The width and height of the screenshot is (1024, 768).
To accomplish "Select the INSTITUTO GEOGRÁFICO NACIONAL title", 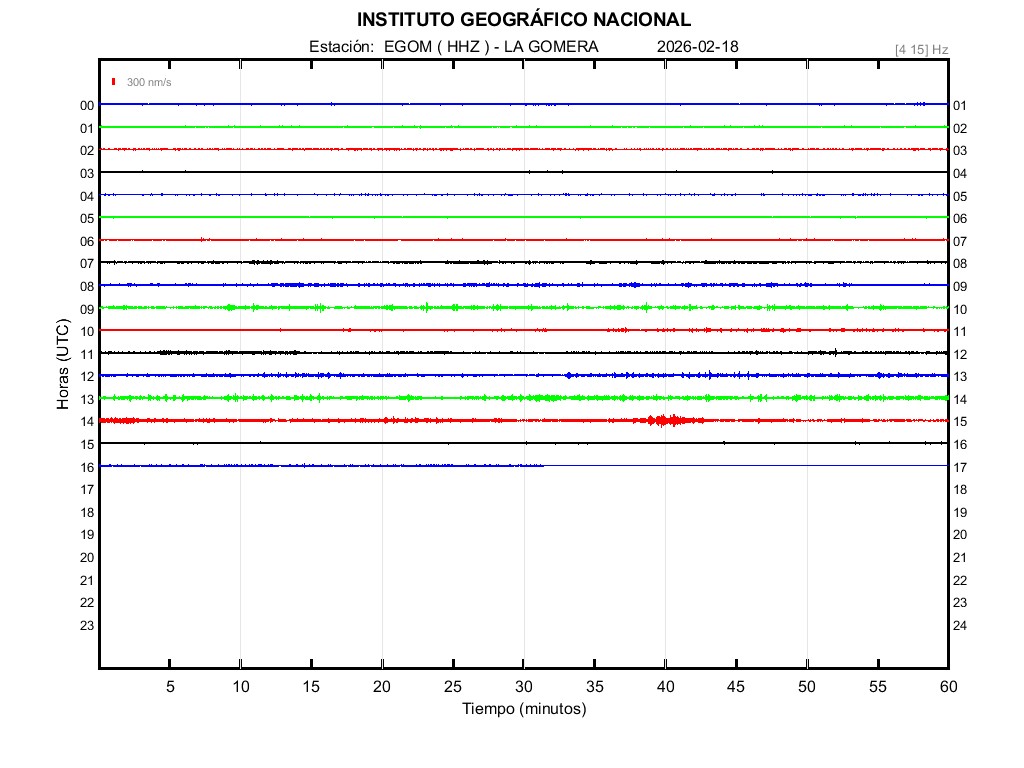I will 523,20.
